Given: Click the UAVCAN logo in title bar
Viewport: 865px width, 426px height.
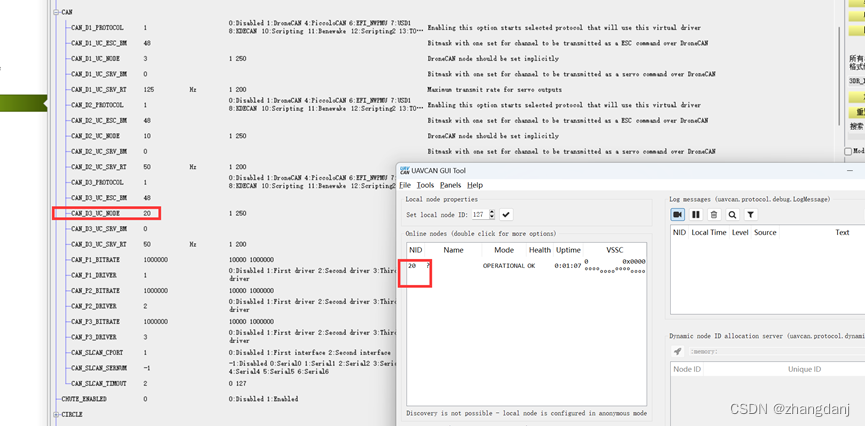Looking at the screenshot, I should point(405,171).
